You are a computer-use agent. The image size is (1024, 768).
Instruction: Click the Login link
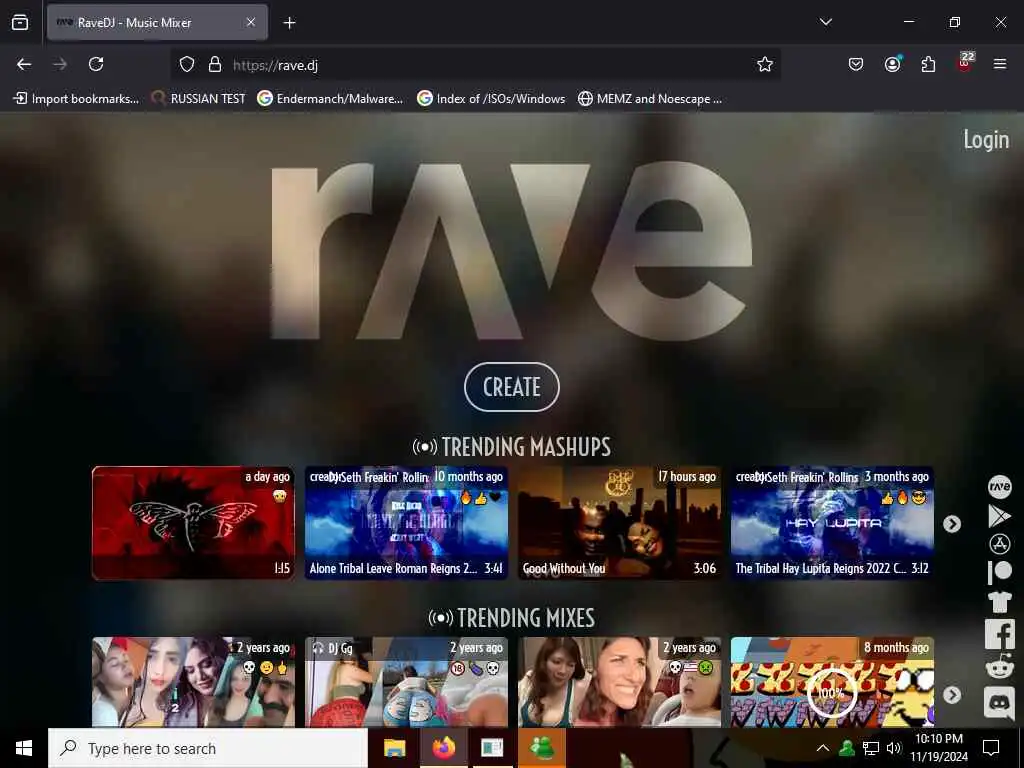click(x=985, y=139)
